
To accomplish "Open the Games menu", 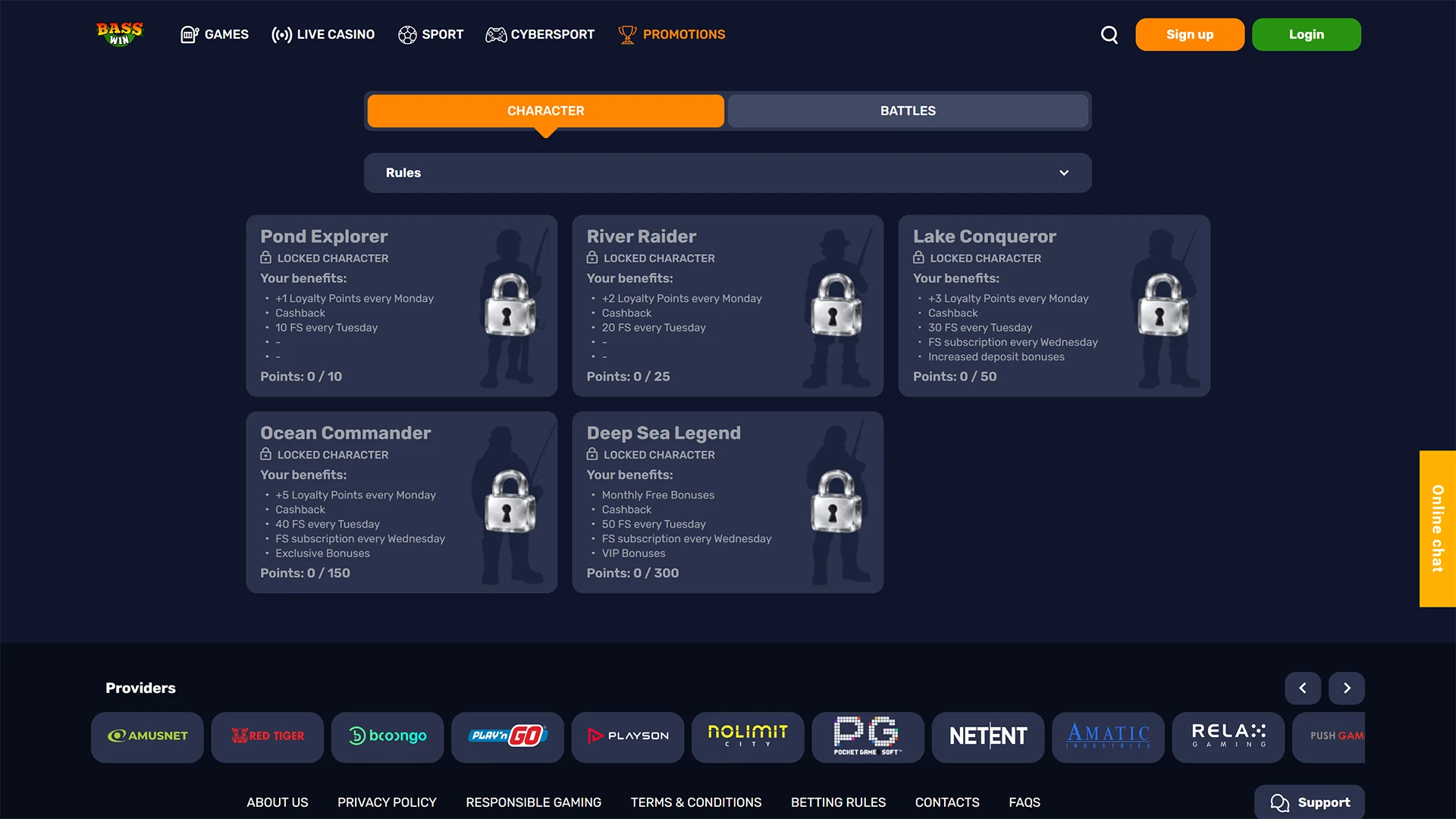I will pyautogui.click(x=215, y=35).
